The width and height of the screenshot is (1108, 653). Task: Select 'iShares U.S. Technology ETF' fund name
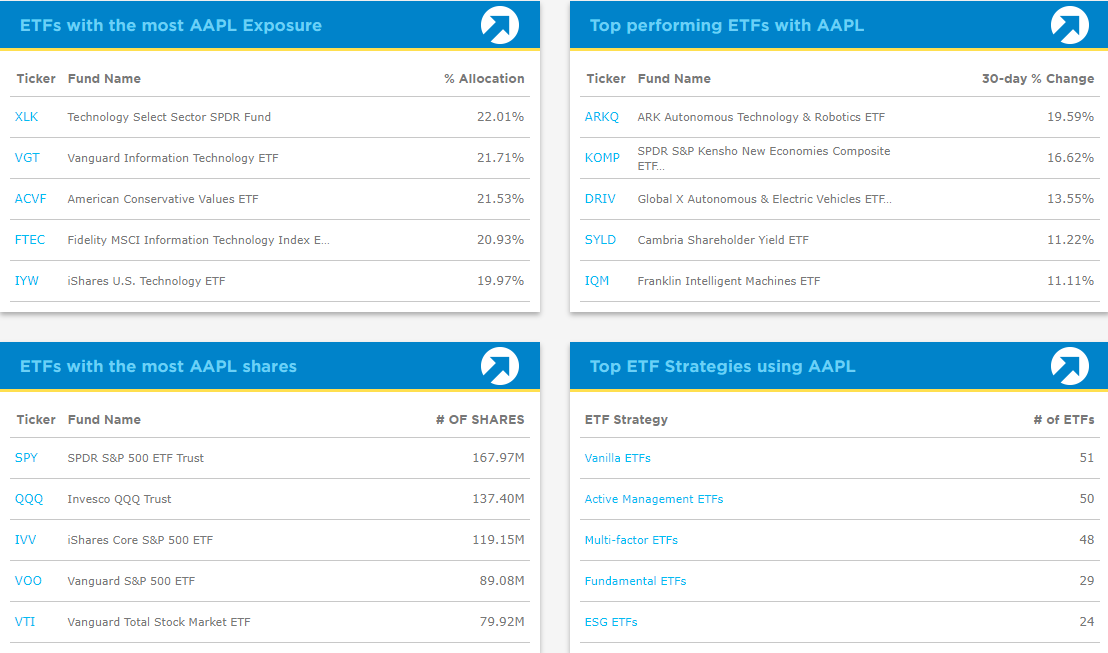[x=146, y=281]
